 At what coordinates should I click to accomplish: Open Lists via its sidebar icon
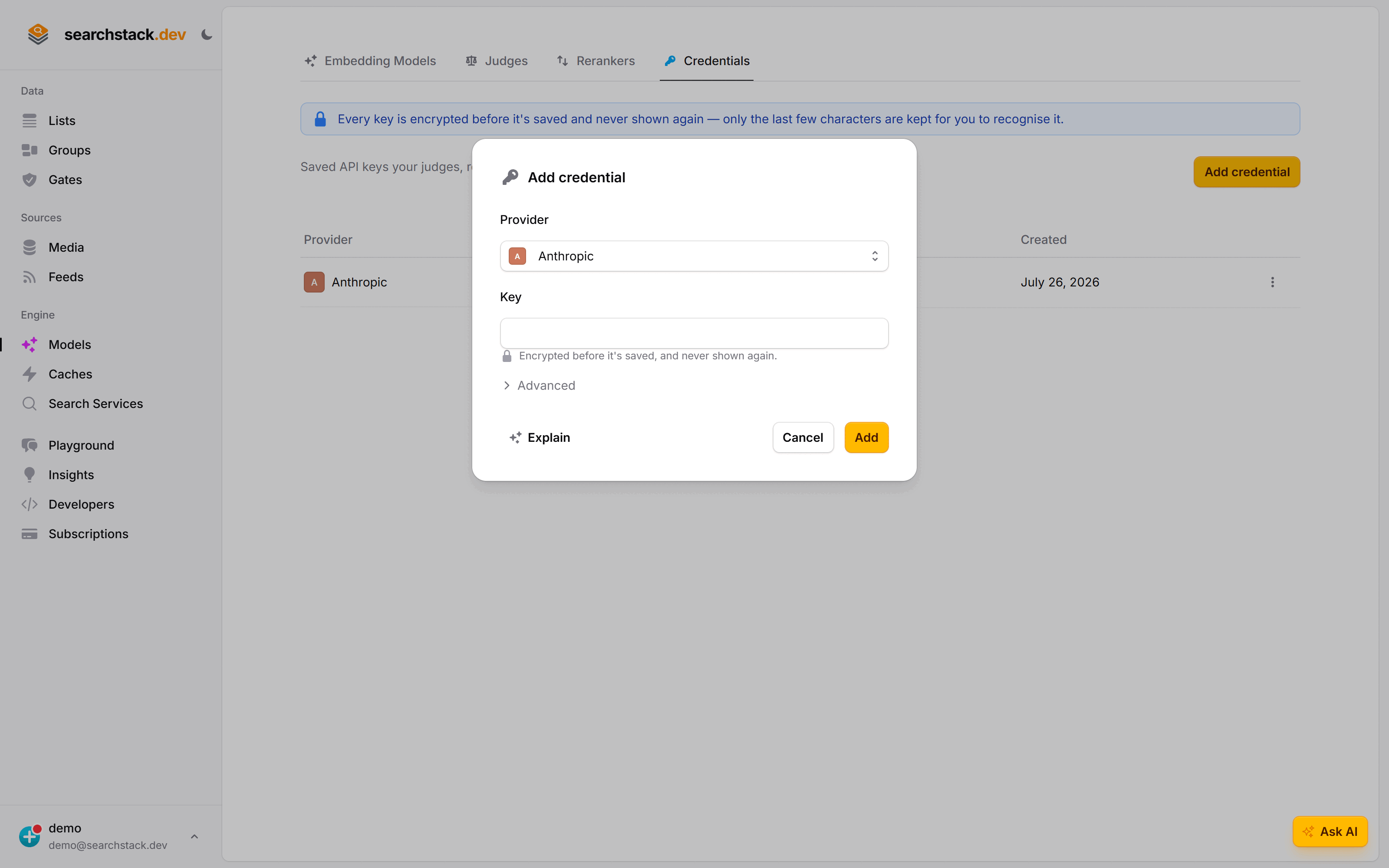[x=29, y=121]
